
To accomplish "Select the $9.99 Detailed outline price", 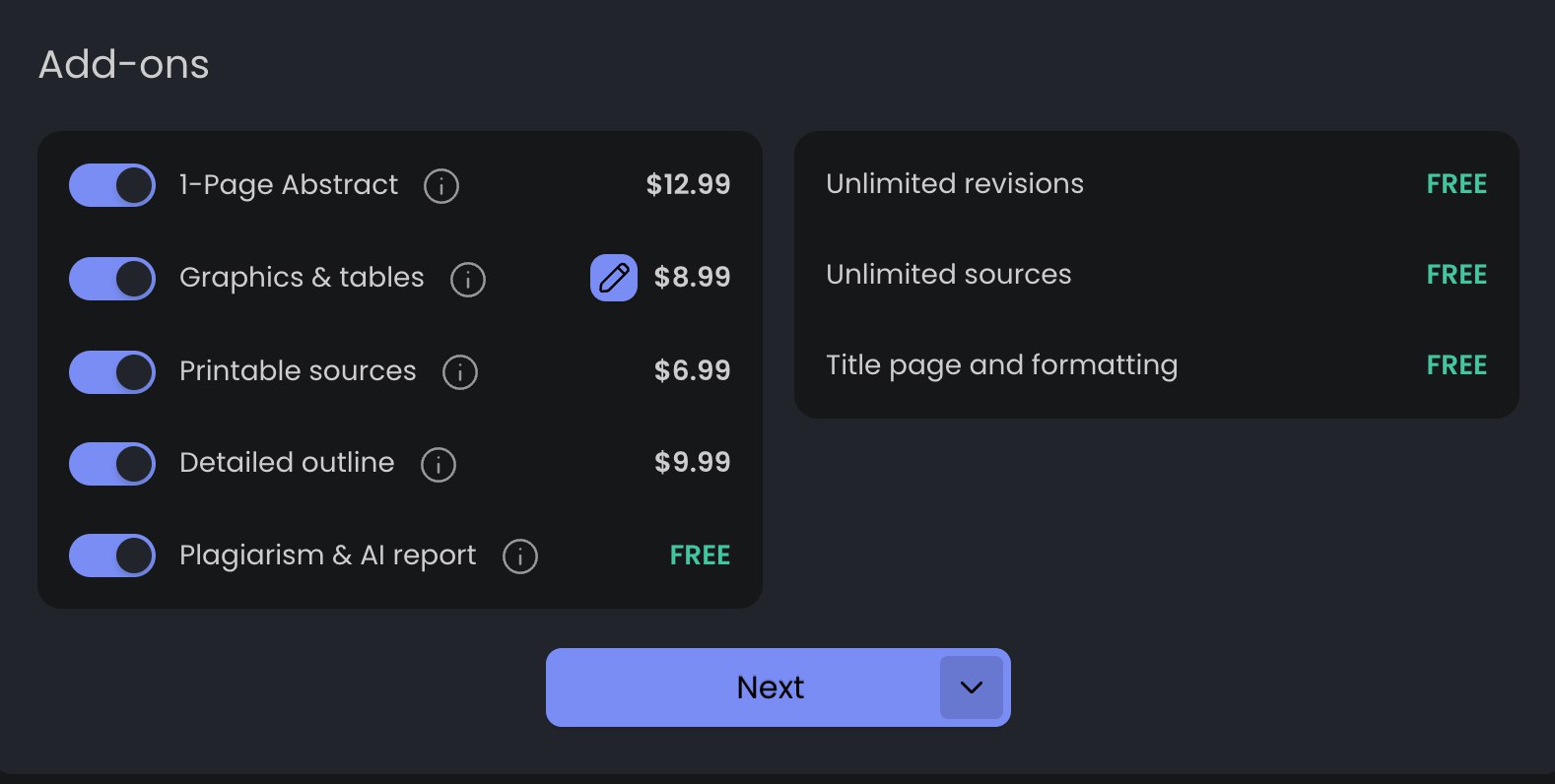I will point(692,462).
